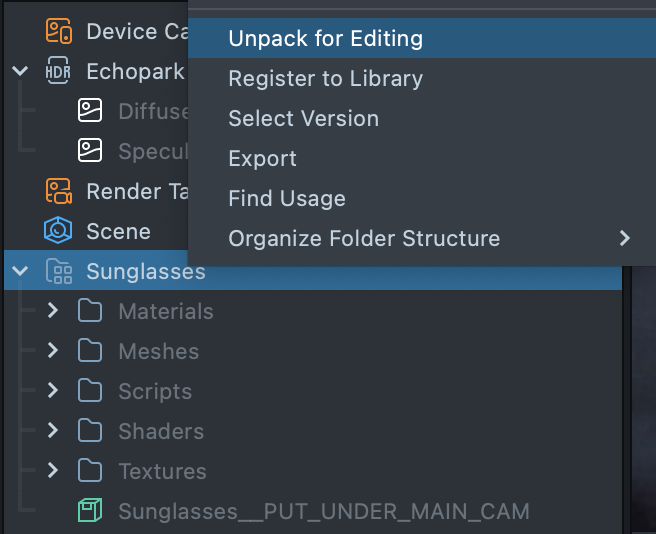Screen dimensions: 656x534
Task: Click the Echopark HDR environment map icon
Action: click(x=59, y=71)
